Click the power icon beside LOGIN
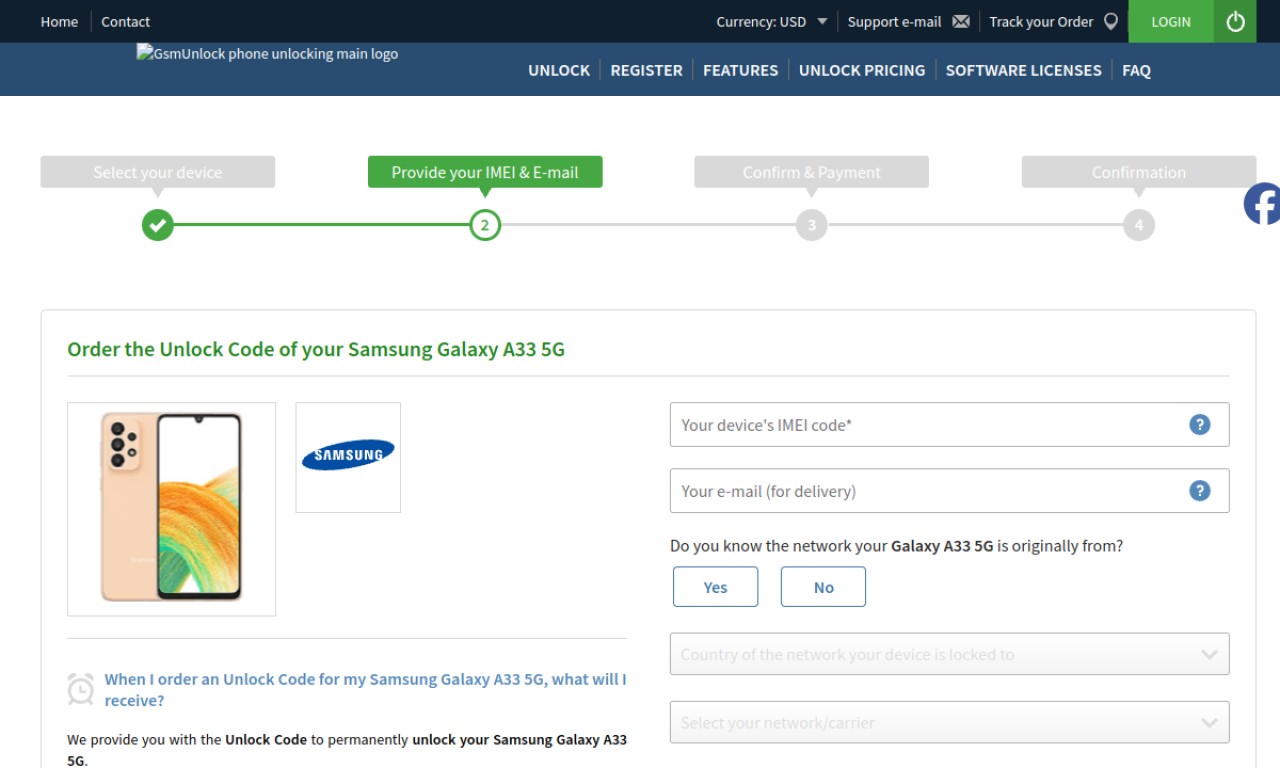Viewport: 1280px width, 768px height. (x=1235, y=21)
